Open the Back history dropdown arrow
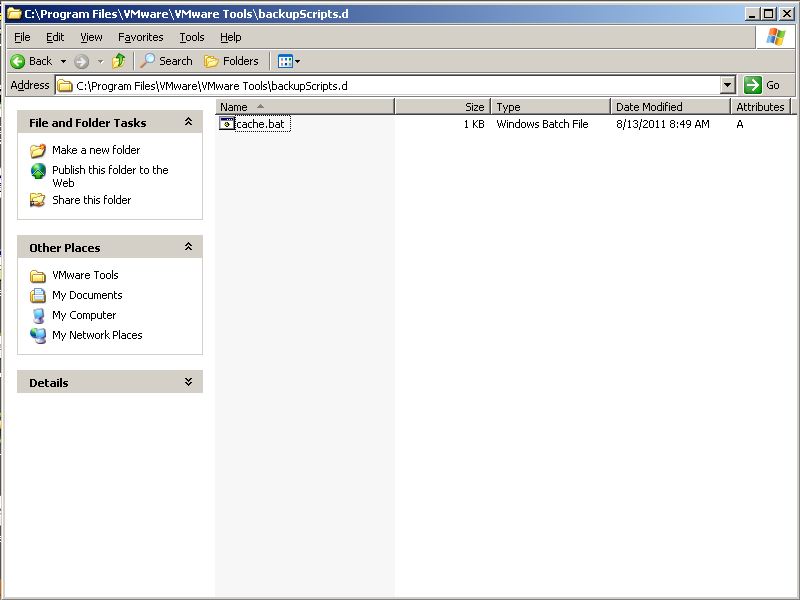The width and height of the screenshot is (800, 600). tap(63, 62)
